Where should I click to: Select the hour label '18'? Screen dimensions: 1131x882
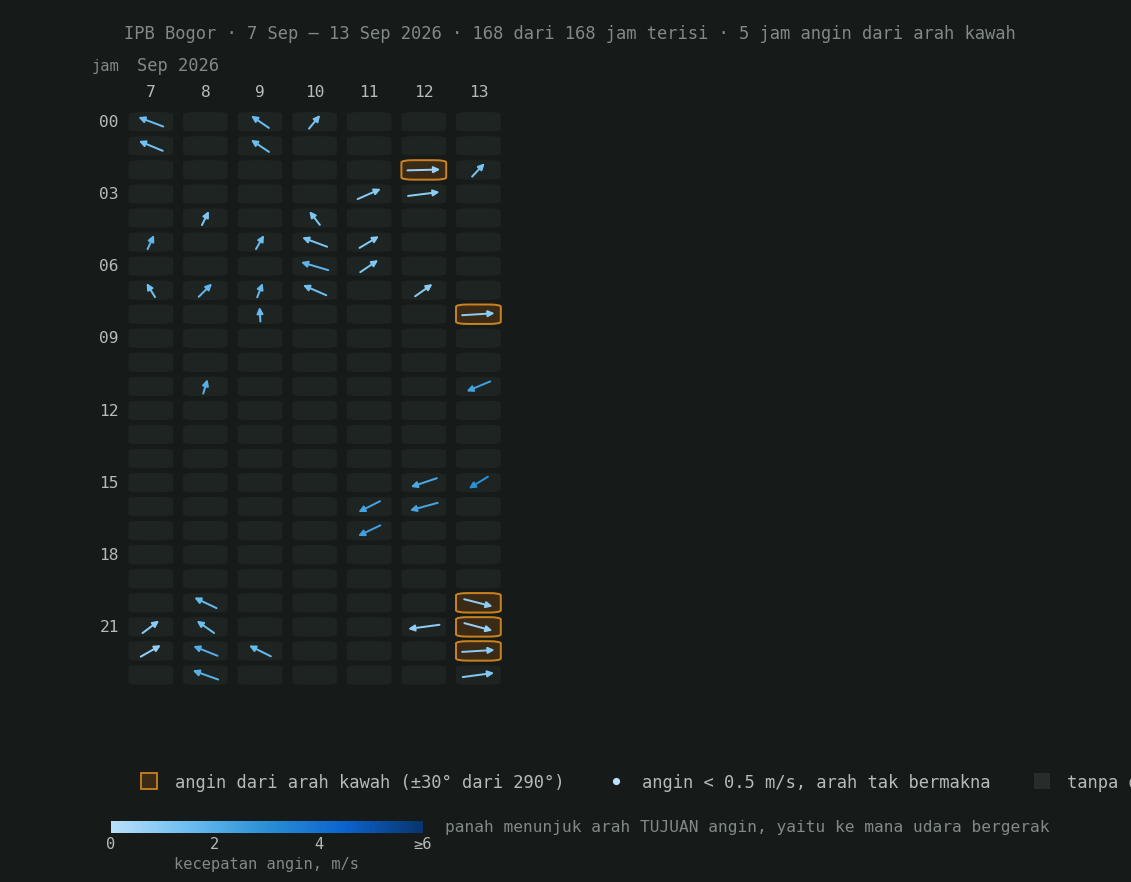109,555
